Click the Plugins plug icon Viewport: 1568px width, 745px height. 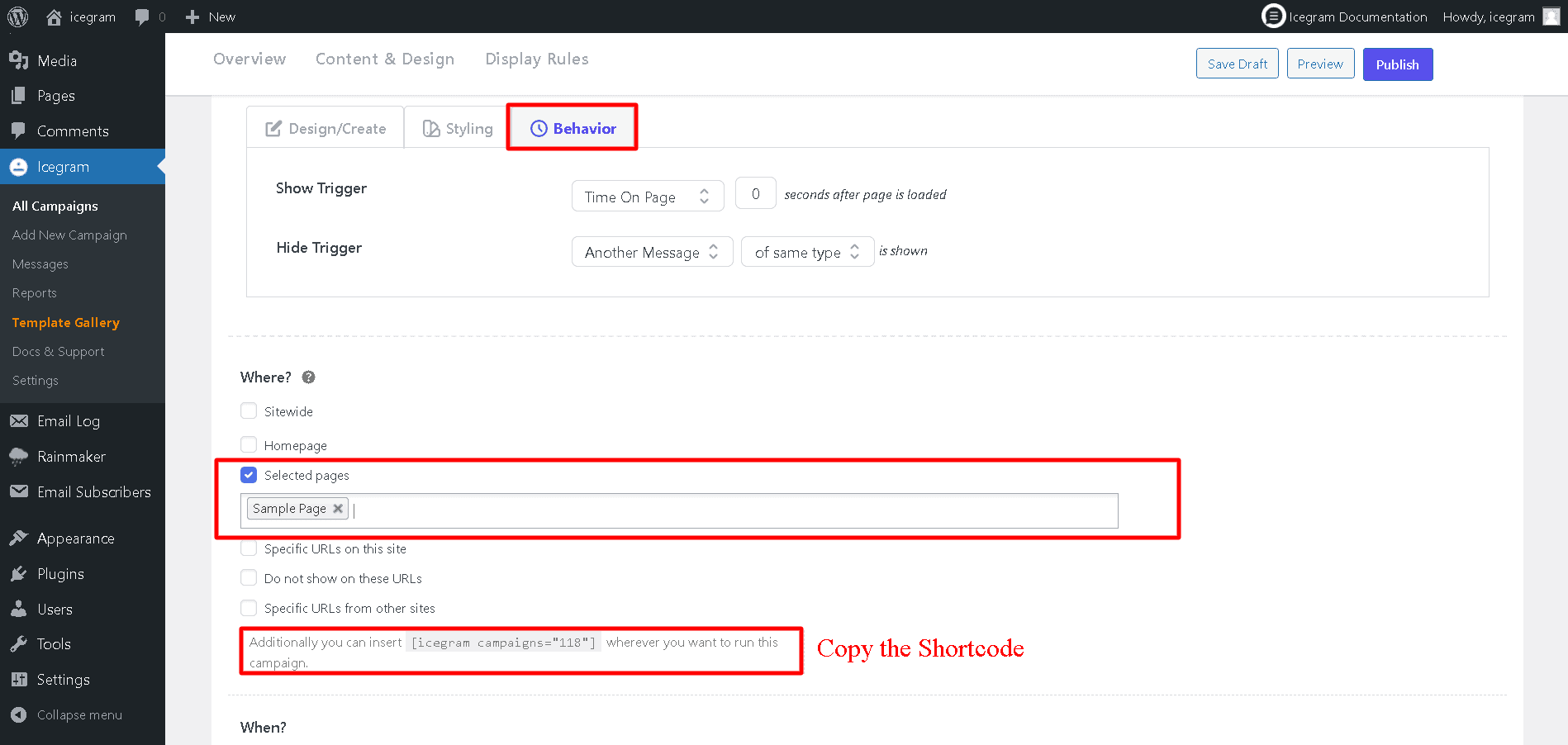tap(18, 573)
